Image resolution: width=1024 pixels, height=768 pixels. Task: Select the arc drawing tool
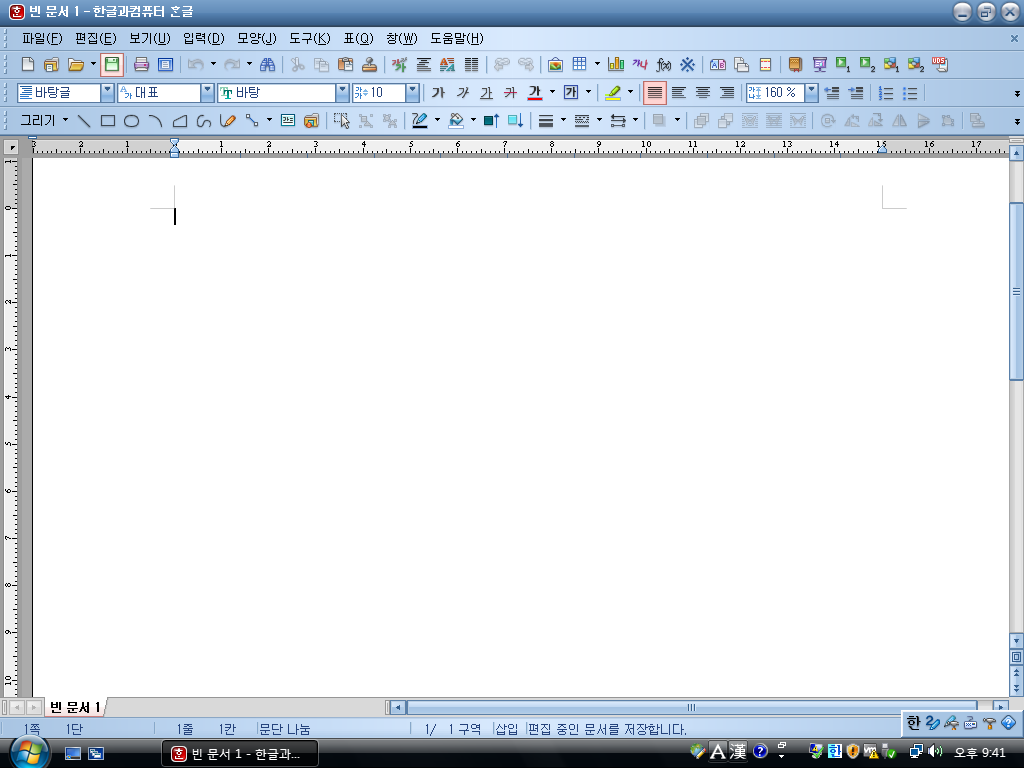coord(155,120)
